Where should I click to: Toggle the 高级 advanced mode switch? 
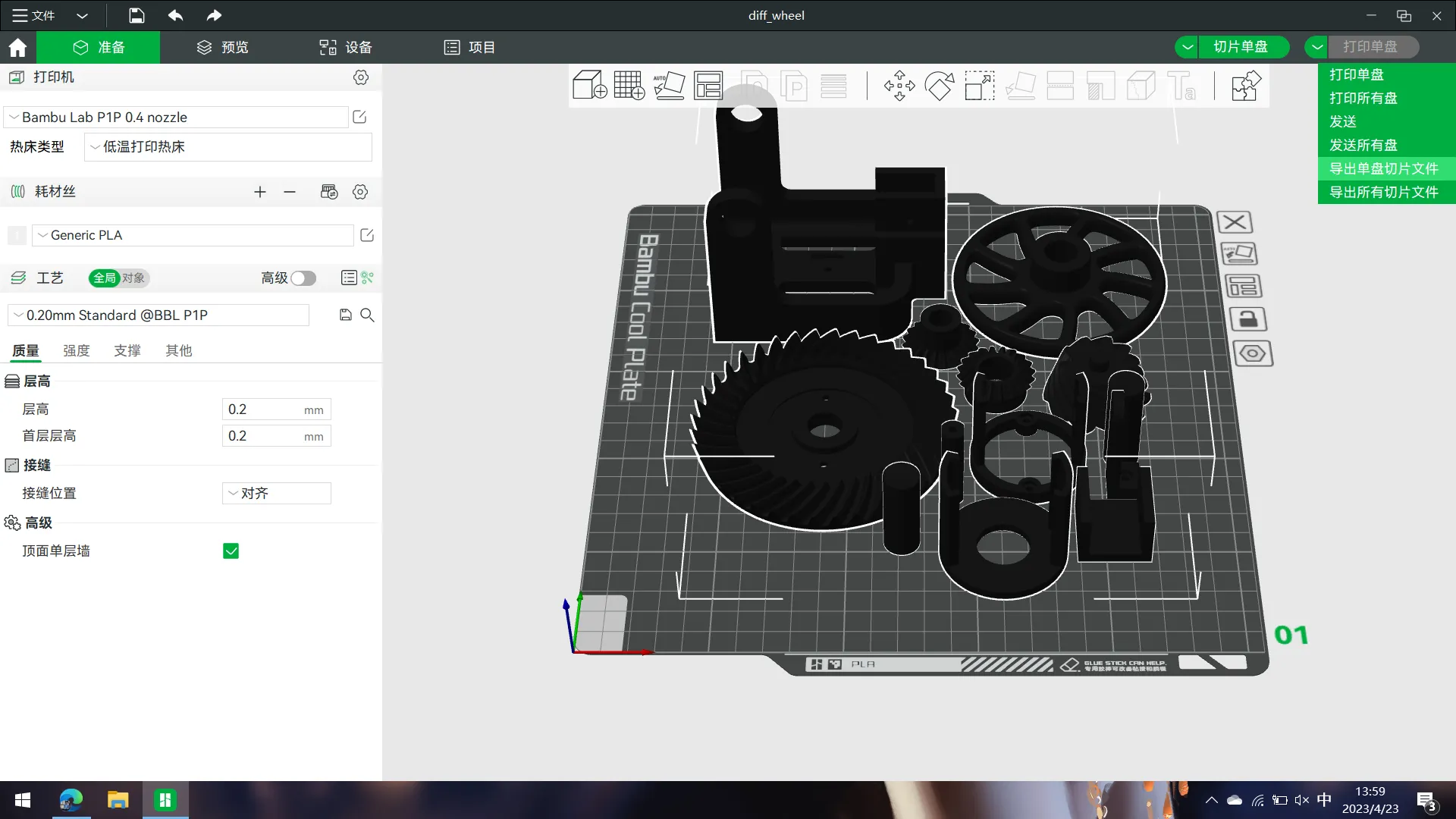(x=303, y=278)
